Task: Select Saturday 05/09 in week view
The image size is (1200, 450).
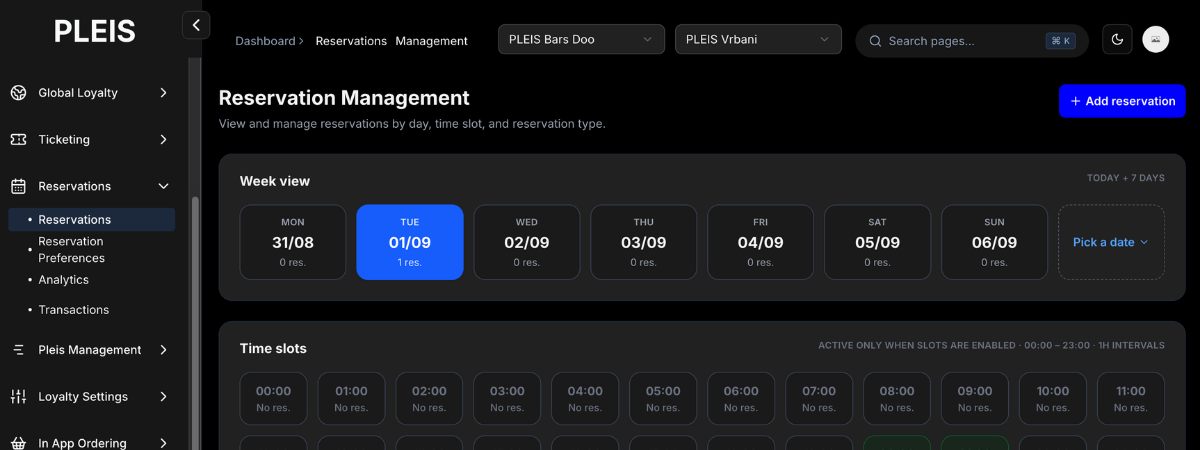Action: coord(878,242)
